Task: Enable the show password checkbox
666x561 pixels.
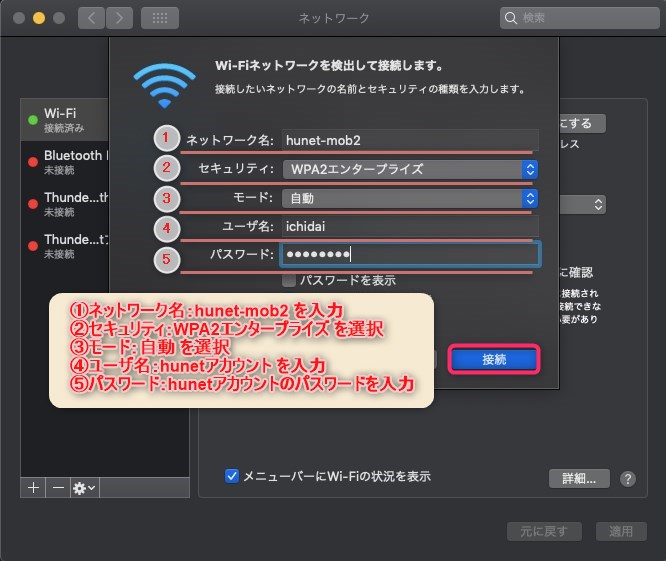Action: (x=288, y=280)
